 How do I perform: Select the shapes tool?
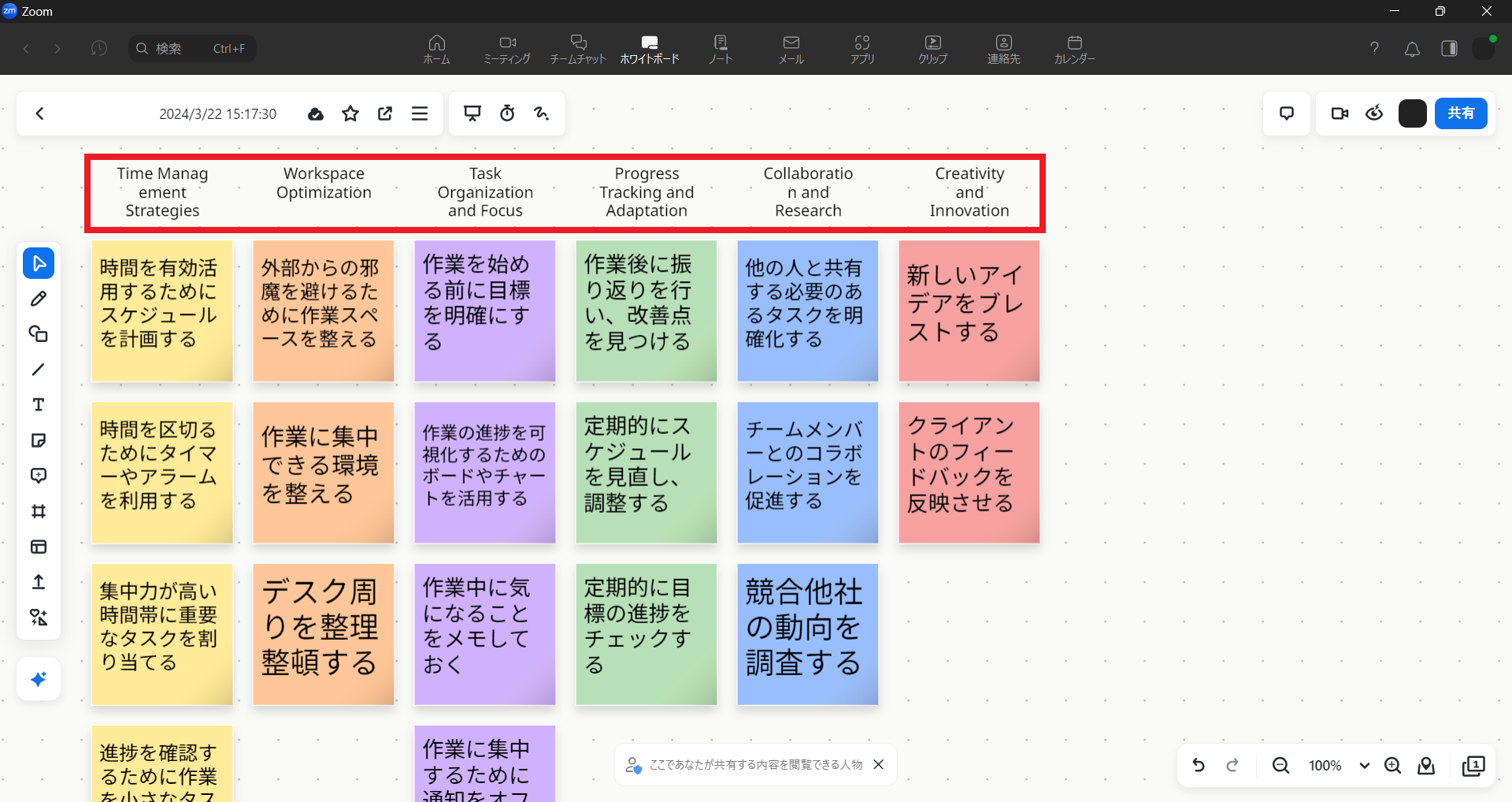coord(39,334)
